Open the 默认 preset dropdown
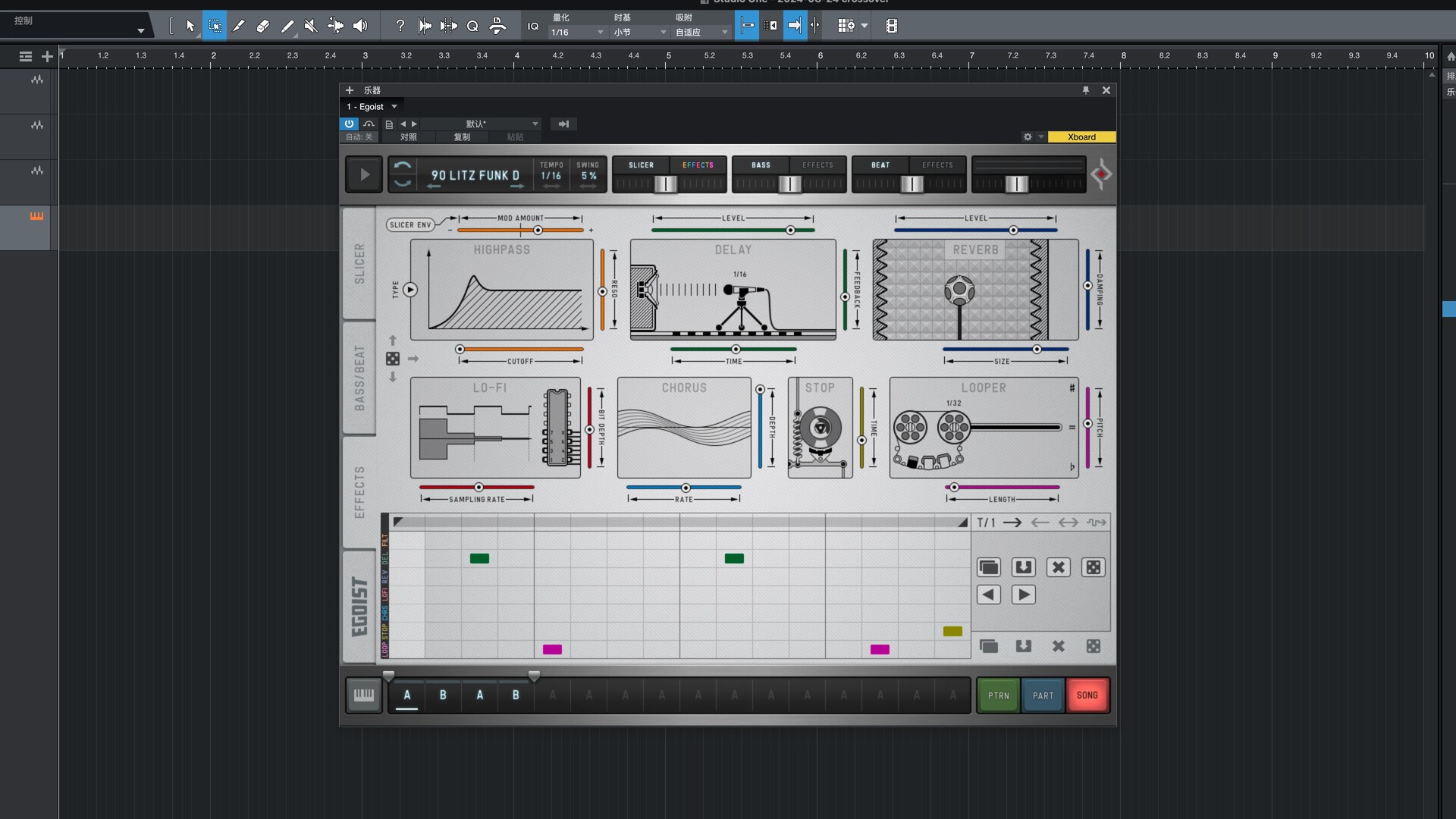 pos(481,124)
